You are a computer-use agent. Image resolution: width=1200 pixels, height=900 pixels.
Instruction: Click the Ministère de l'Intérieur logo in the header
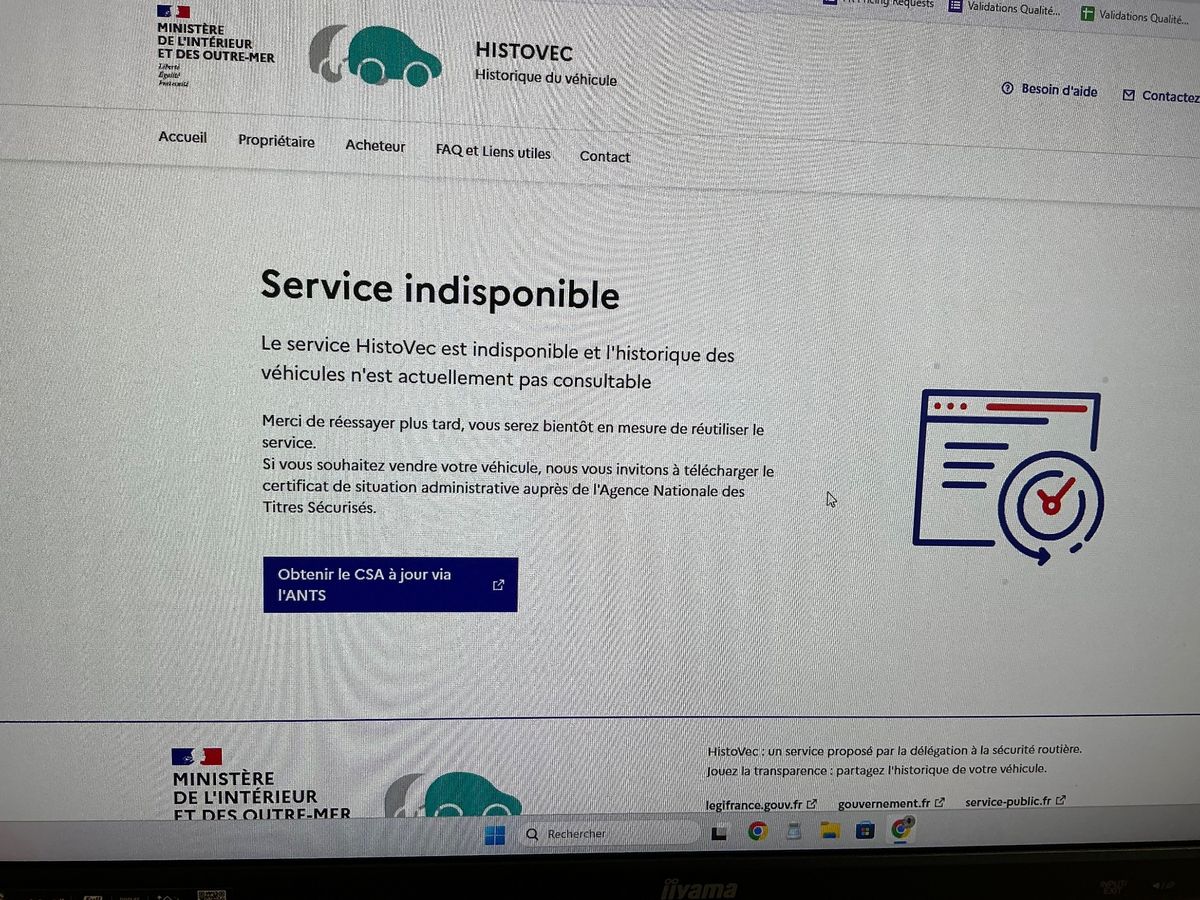tap(215, 46)
